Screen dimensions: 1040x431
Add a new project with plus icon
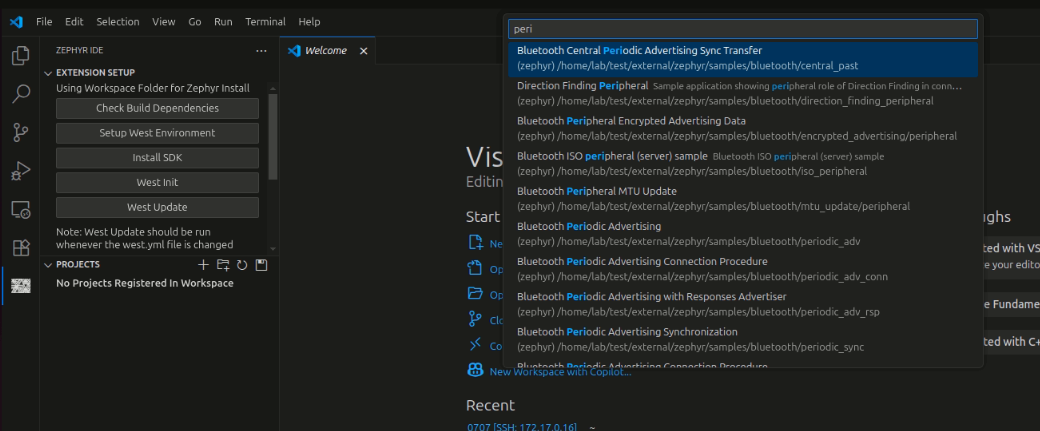(x=203, y=265)
